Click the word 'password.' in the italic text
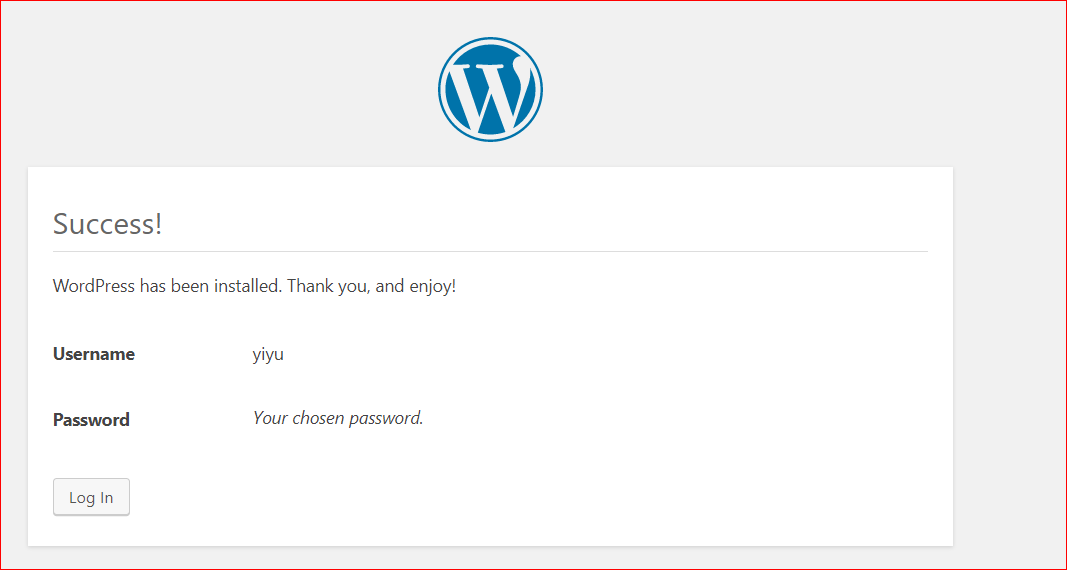Image resolution: width=1067 pixels, height=570 pixels. tap(386, 418)
